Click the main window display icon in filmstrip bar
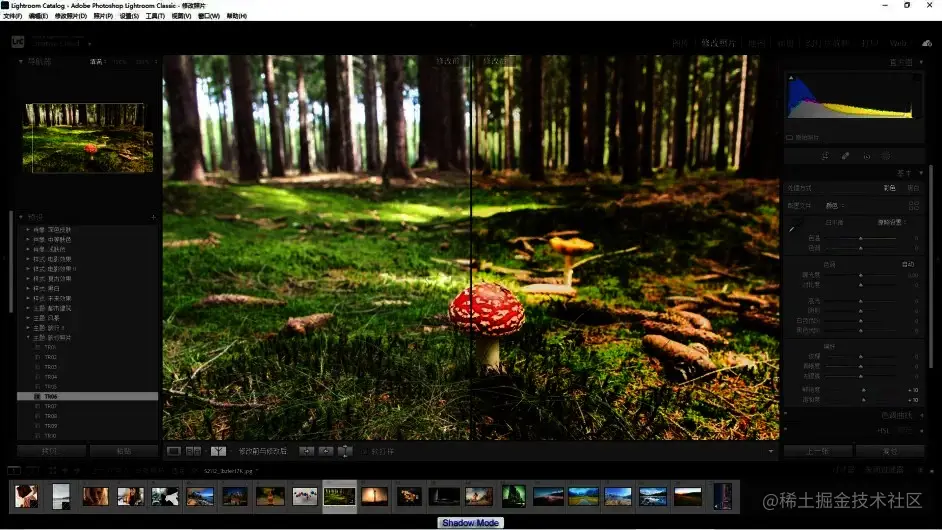Viewport: 942px width, 530px height. [x=13, y=470]
